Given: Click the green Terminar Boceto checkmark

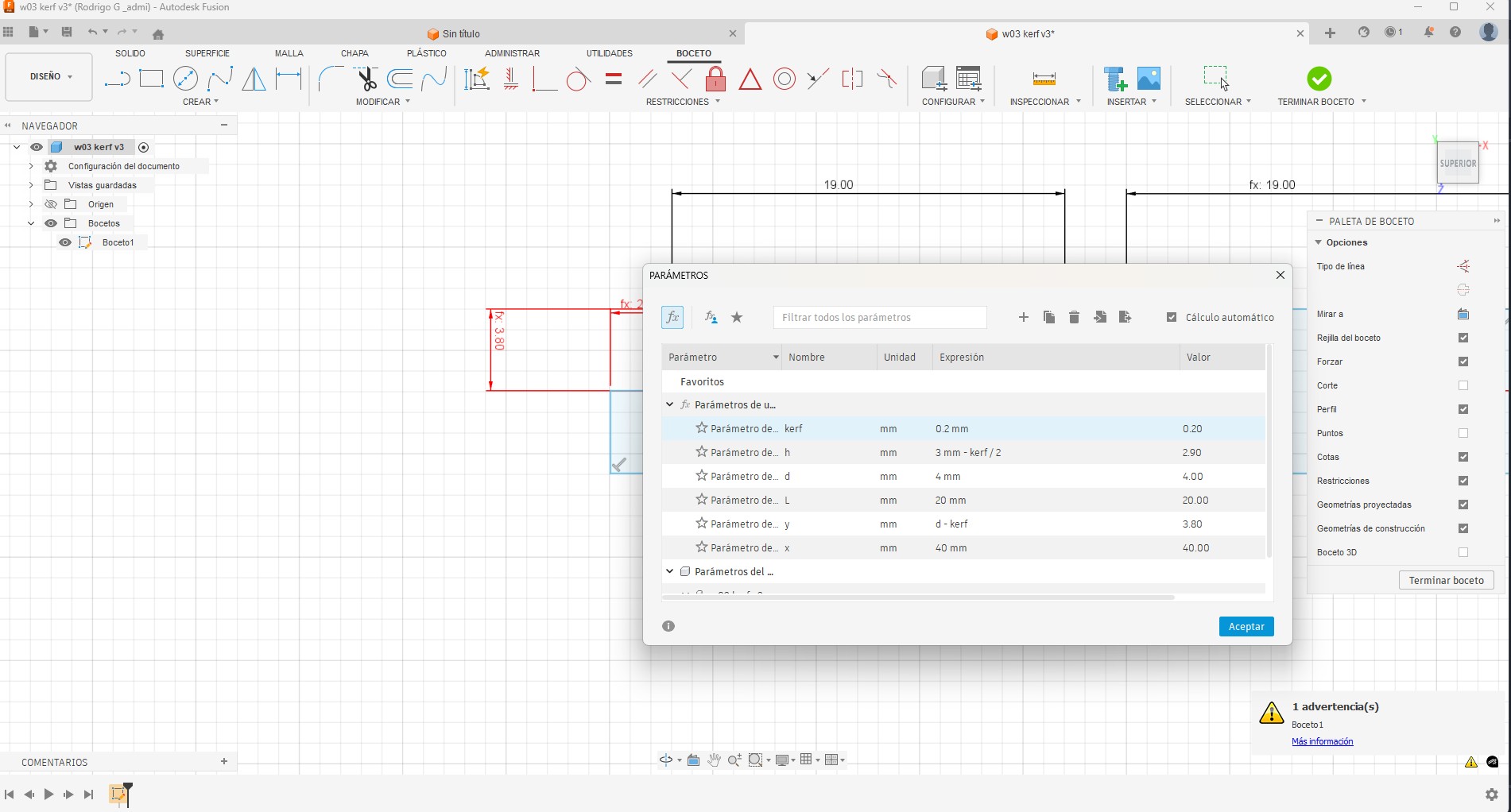Looking at the screenshot, I should pos(1319,79).
